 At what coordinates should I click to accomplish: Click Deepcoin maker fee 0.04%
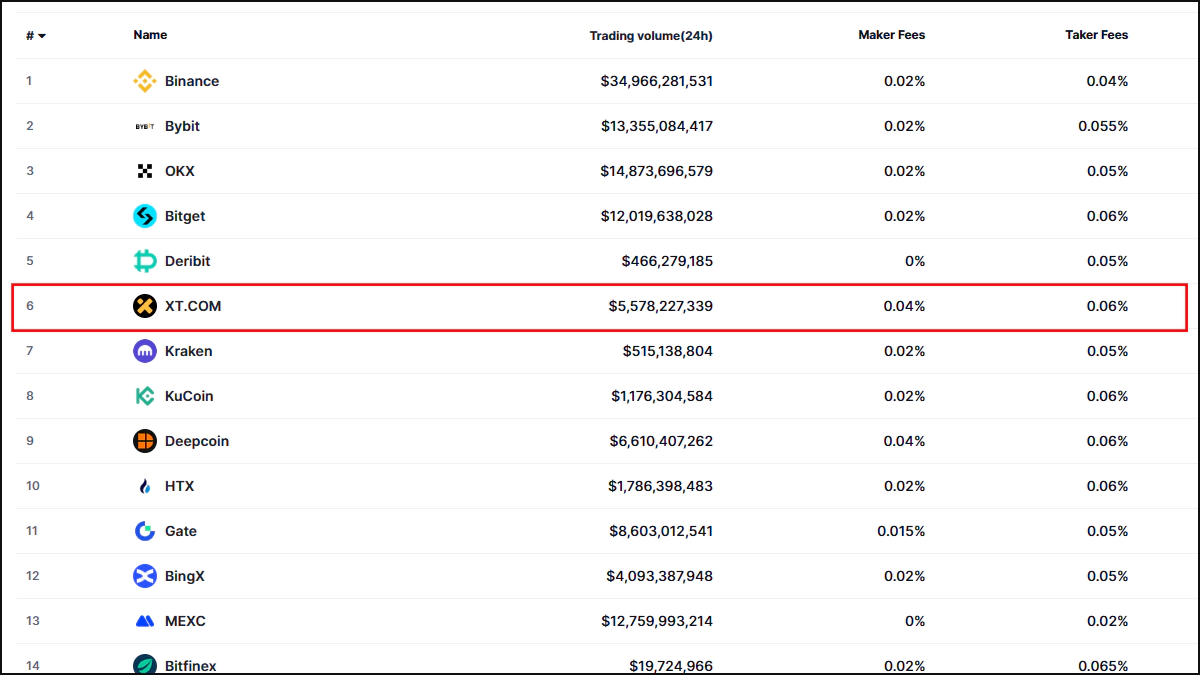click(x=905, y=441)
